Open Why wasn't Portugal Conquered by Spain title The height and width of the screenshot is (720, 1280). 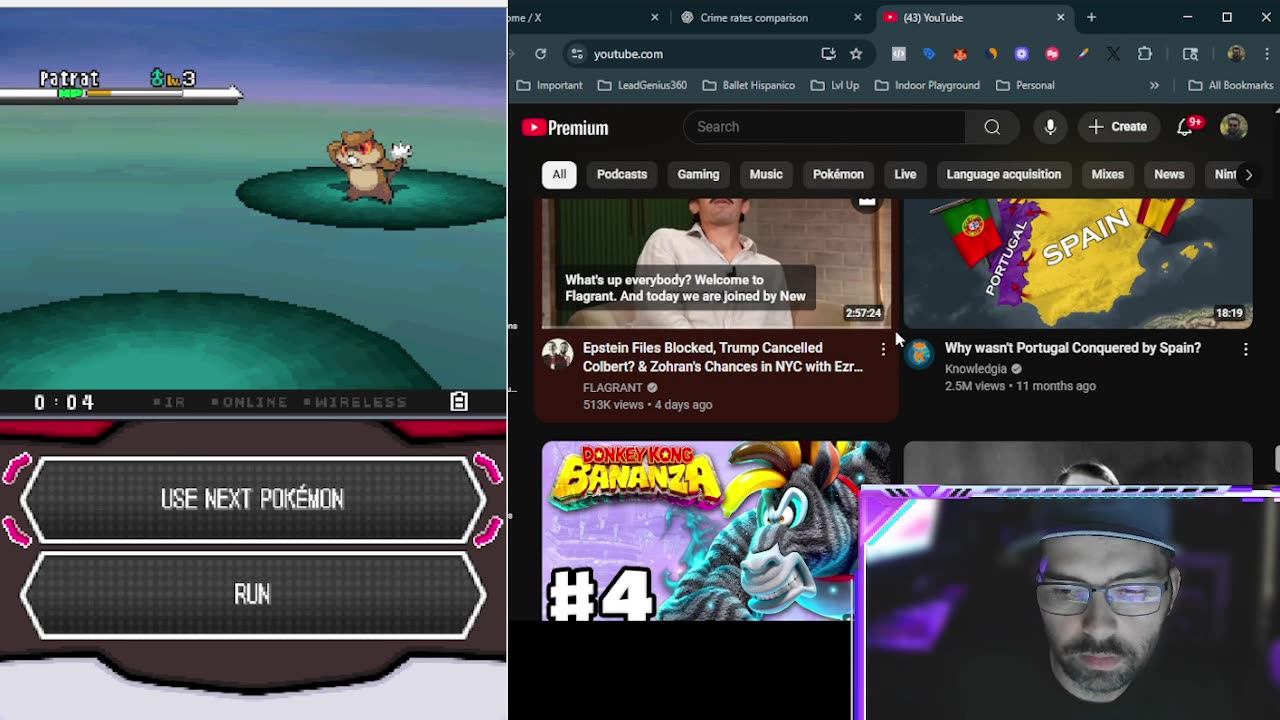[x=1073, y=348]
